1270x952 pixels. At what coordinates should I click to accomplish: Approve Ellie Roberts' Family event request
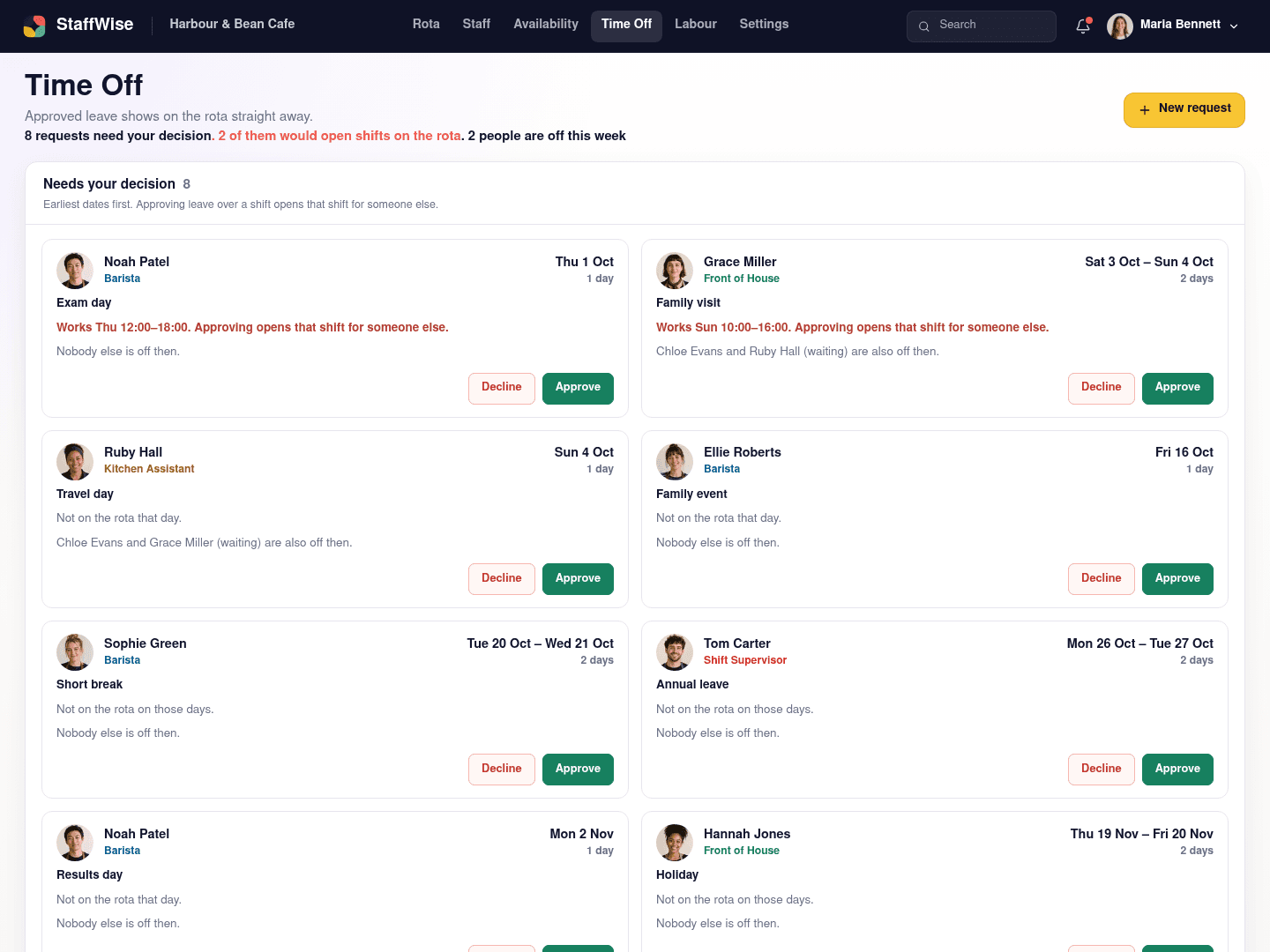coord(1177,579)
